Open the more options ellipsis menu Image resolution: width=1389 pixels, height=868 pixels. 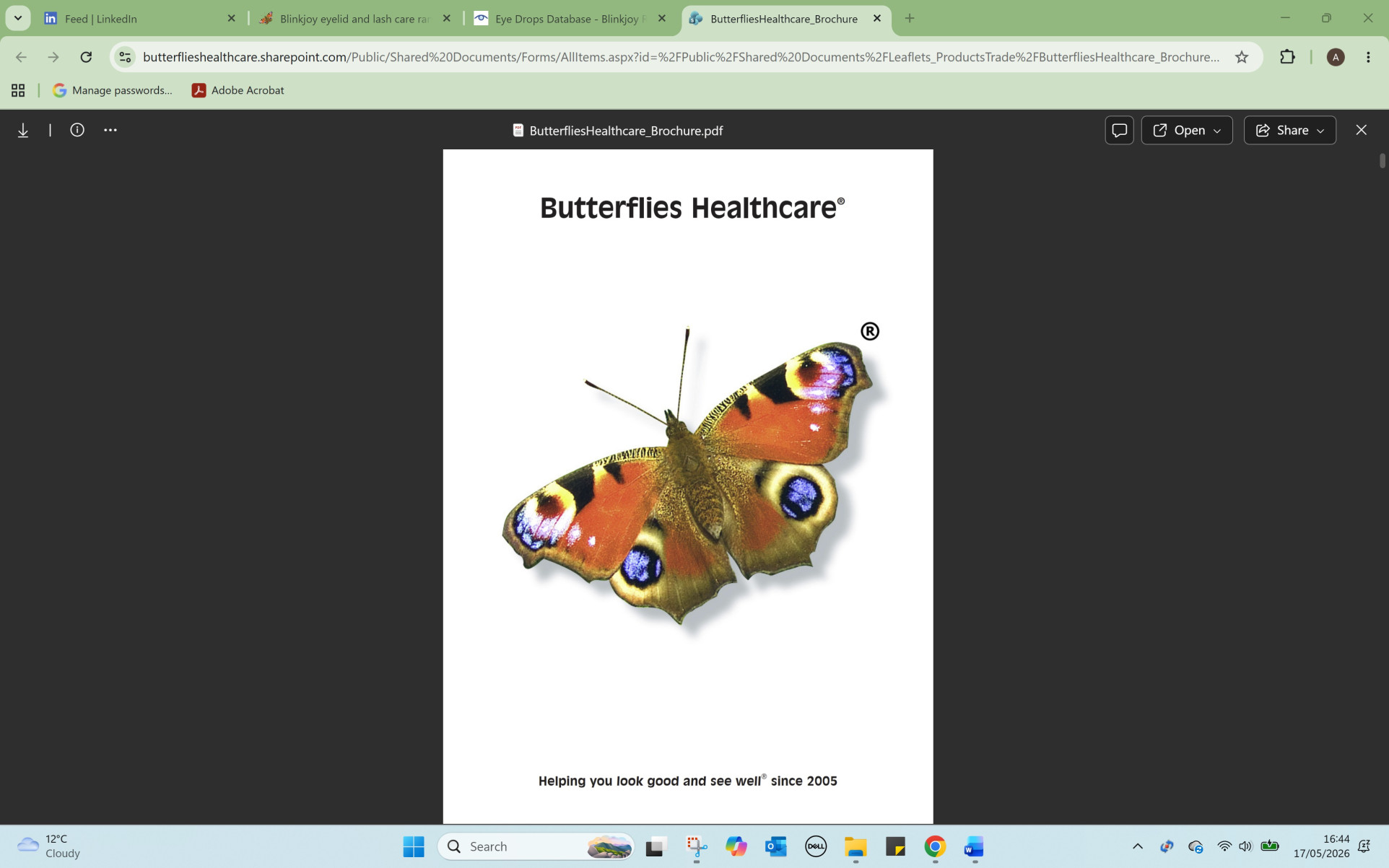(x=110, y=130)
